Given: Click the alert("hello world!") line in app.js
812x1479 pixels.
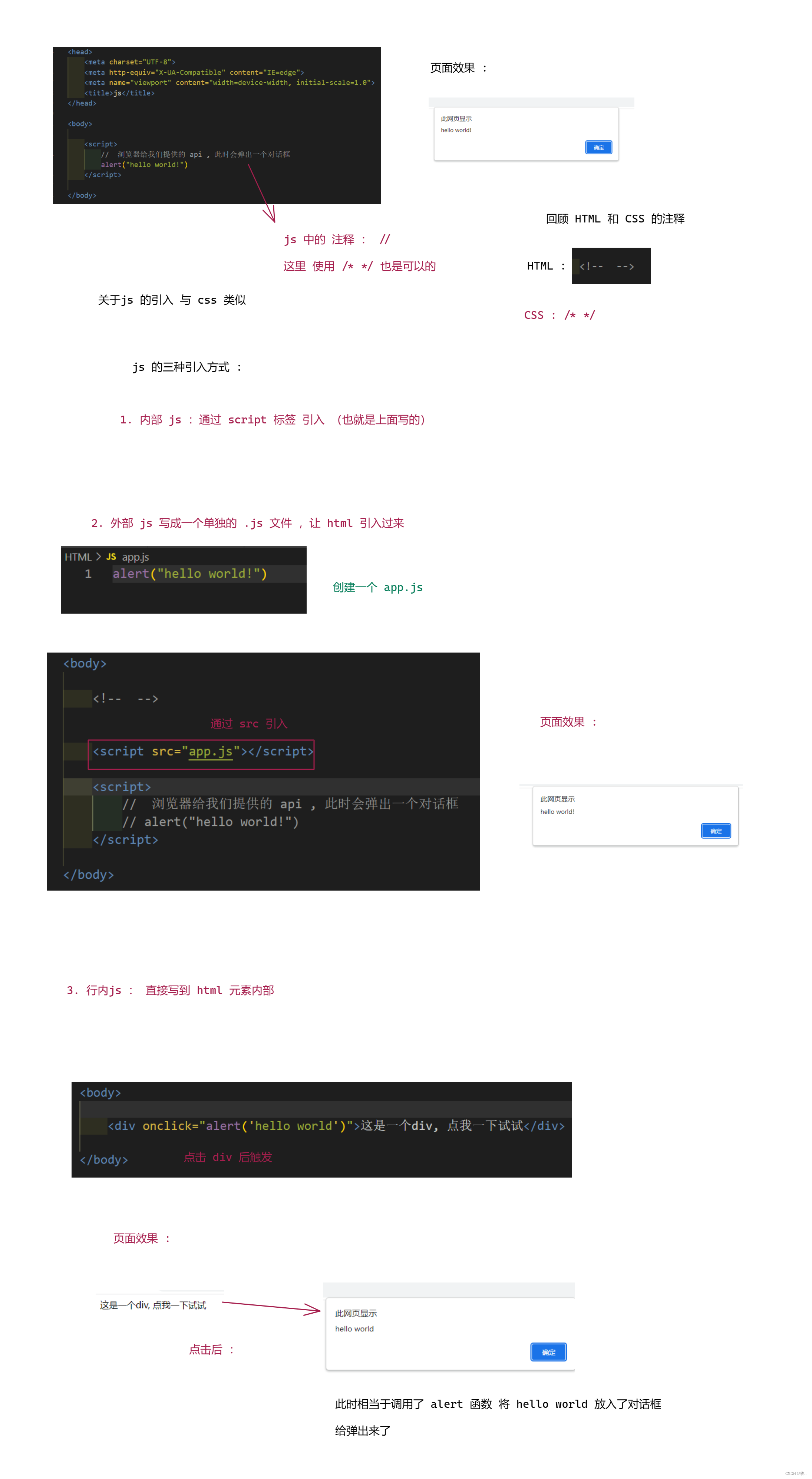Looking at the screenshot, I should [189, 574].
